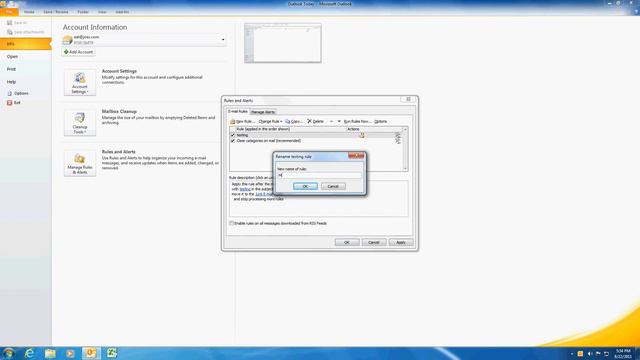Open the Windows Start menu
This screenshot has width=640, height=360.
coord(8,353)
